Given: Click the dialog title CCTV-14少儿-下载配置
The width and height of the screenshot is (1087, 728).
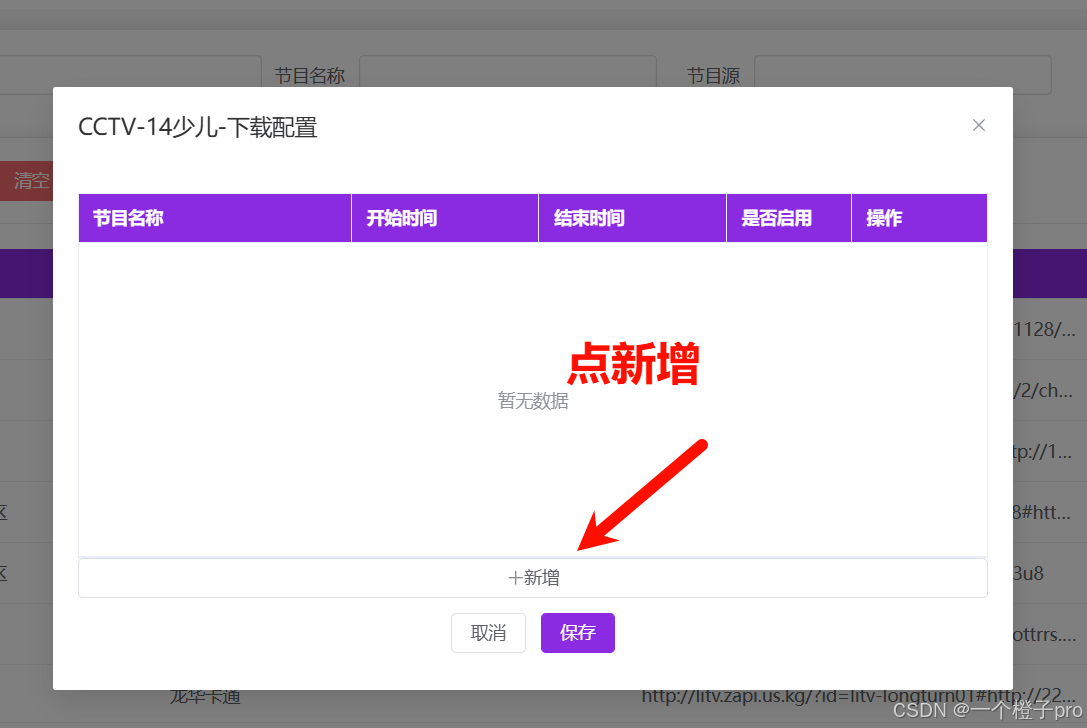Looking at the screenshot, I should [x=198, y=128].
